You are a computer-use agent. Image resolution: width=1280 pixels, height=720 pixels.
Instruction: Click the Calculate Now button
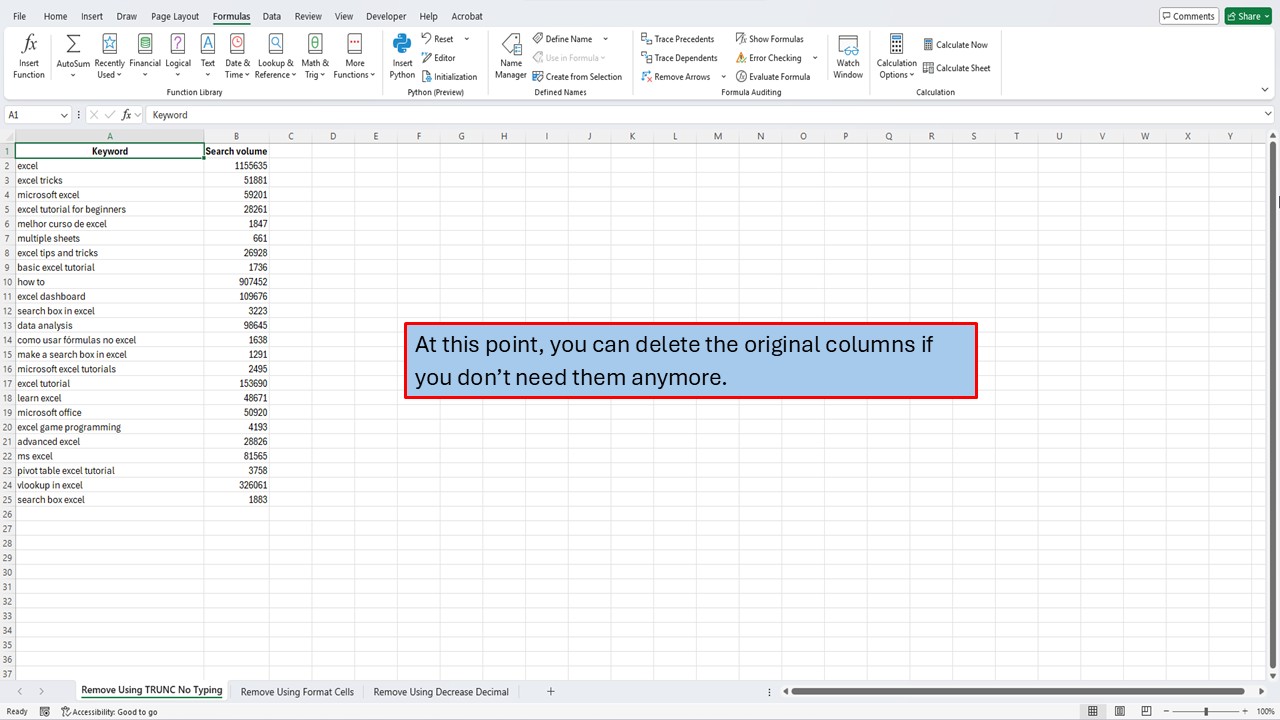[x=955, y=44]
